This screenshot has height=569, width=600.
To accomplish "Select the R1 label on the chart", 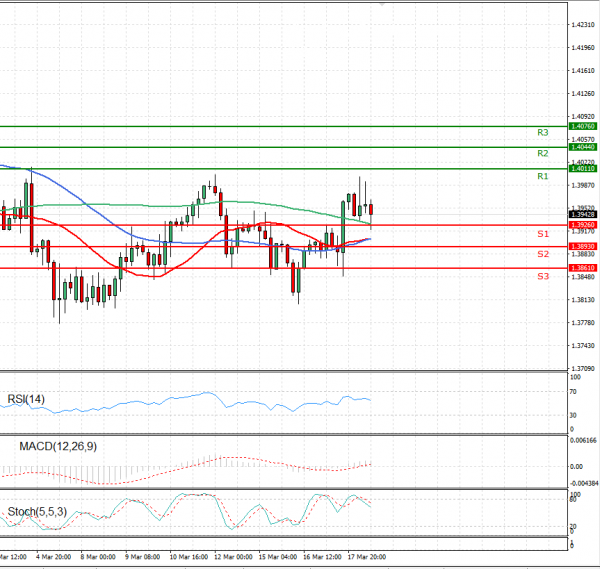I will point(543,176).
